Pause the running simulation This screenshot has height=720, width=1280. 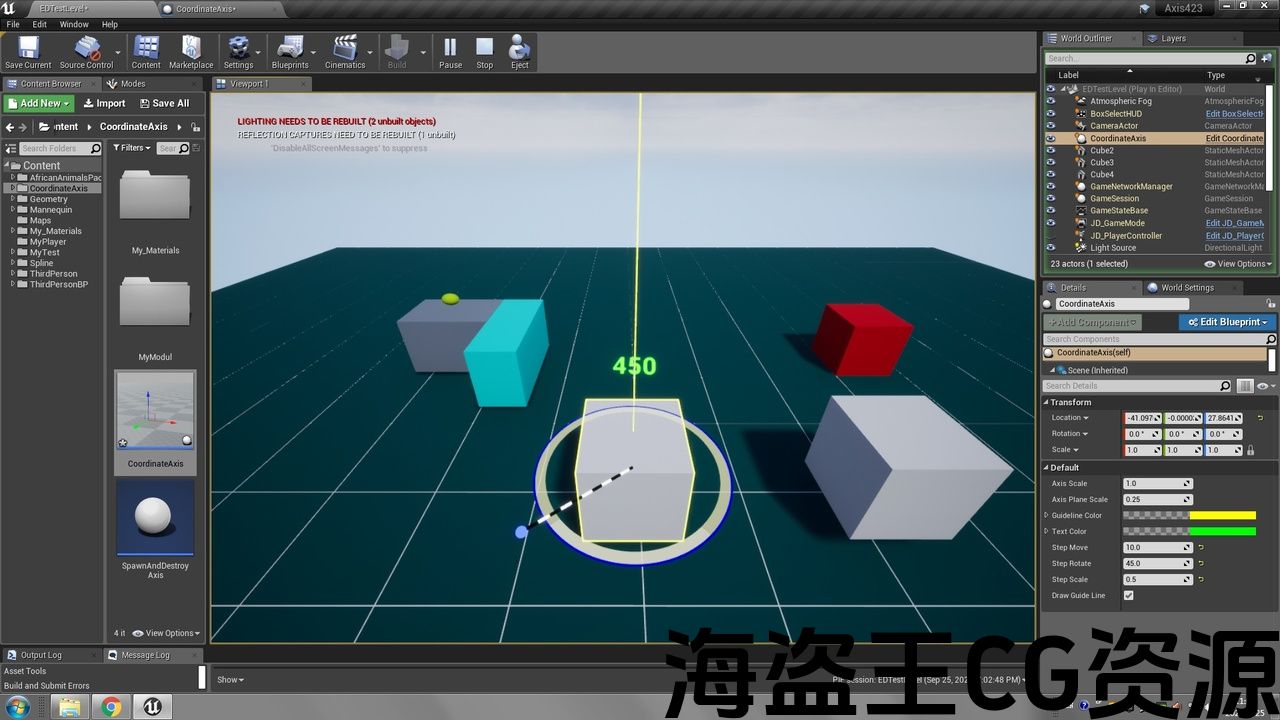(450, 52)
